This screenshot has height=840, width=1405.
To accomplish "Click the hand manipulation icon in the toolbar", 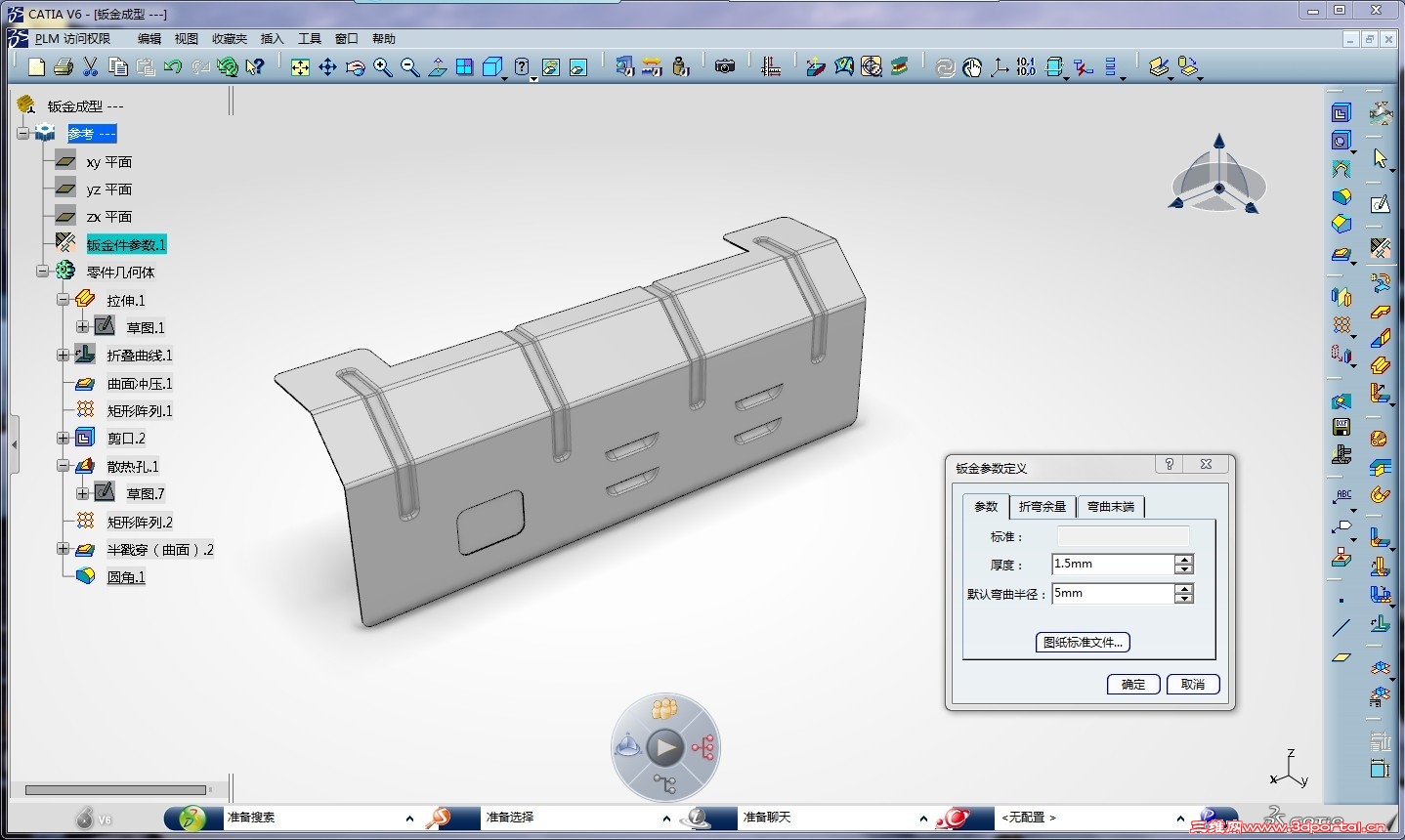I will tap(971, 67).
